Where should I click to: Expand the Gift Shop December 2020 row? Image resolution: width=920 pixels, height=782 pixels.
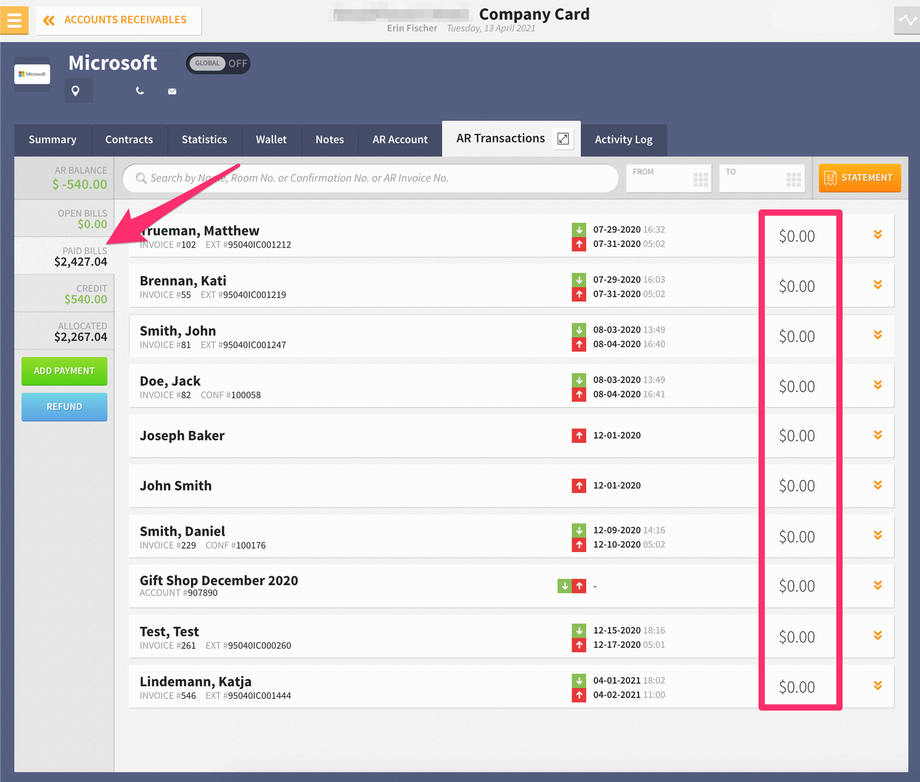pos(878,585)
